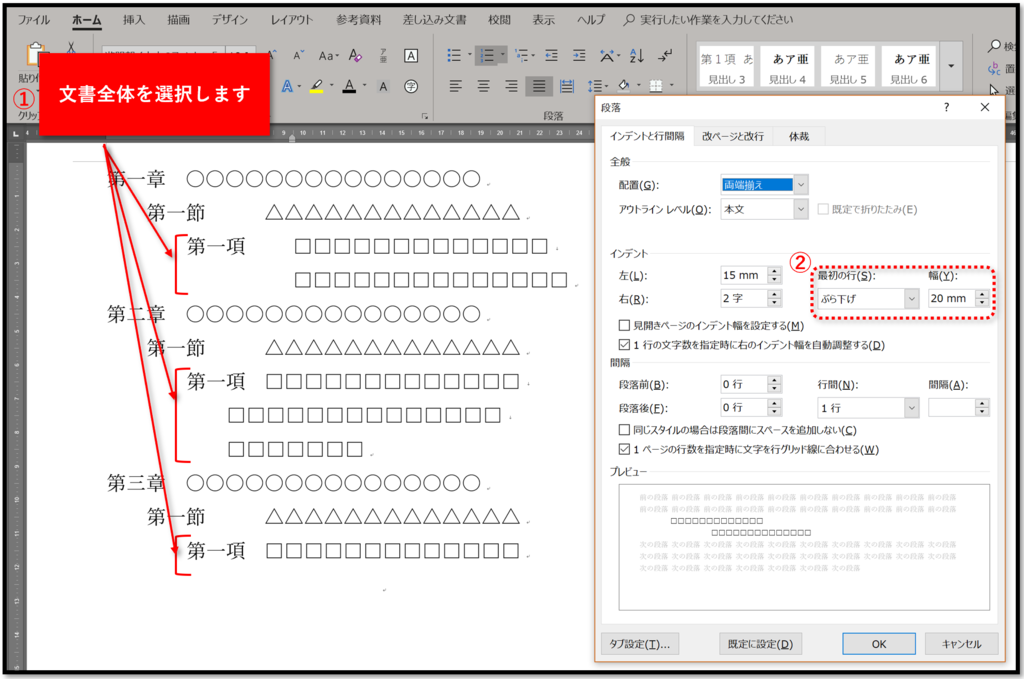
Task: Click the character shading icon
Action: (x=383, y=86)
